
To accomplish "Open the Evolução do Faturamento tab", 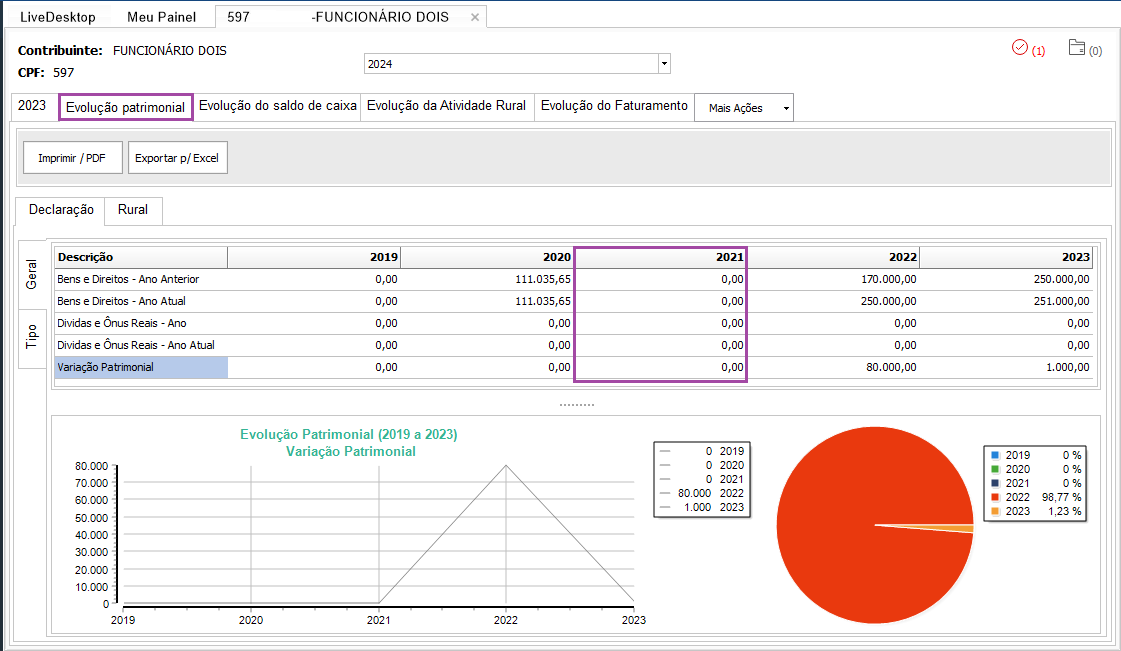I will pos(614,106).
